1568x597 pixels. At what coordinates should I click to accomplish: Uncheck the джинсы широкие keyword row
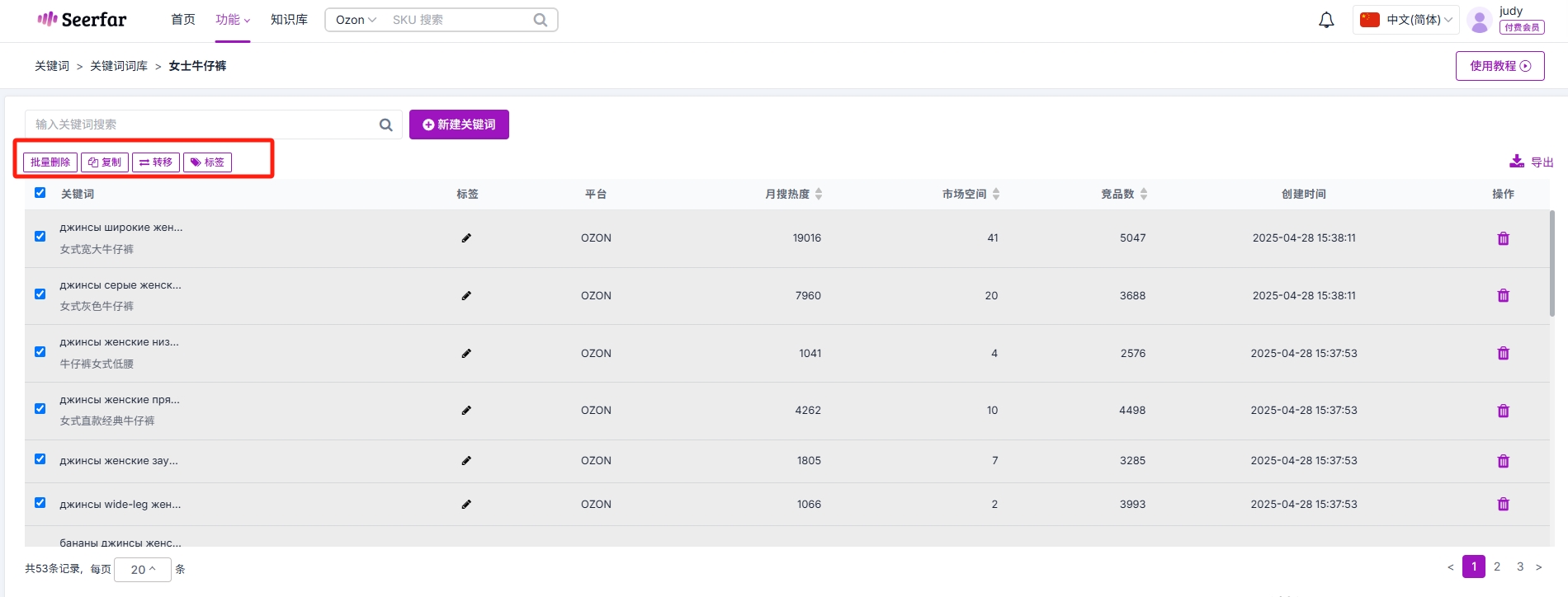40,237
